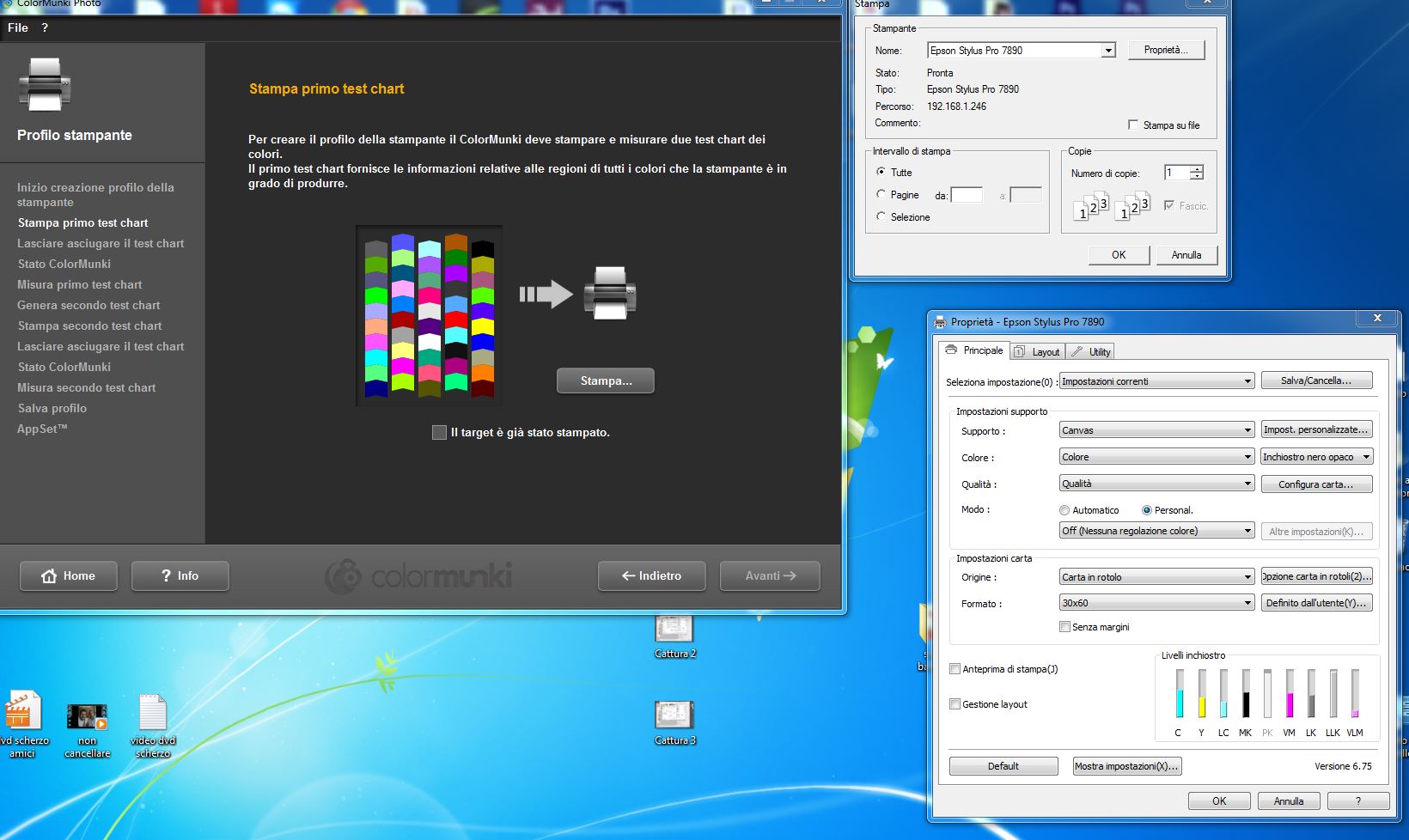Enable 'Gestione layout' checkbox

[955, 703]
